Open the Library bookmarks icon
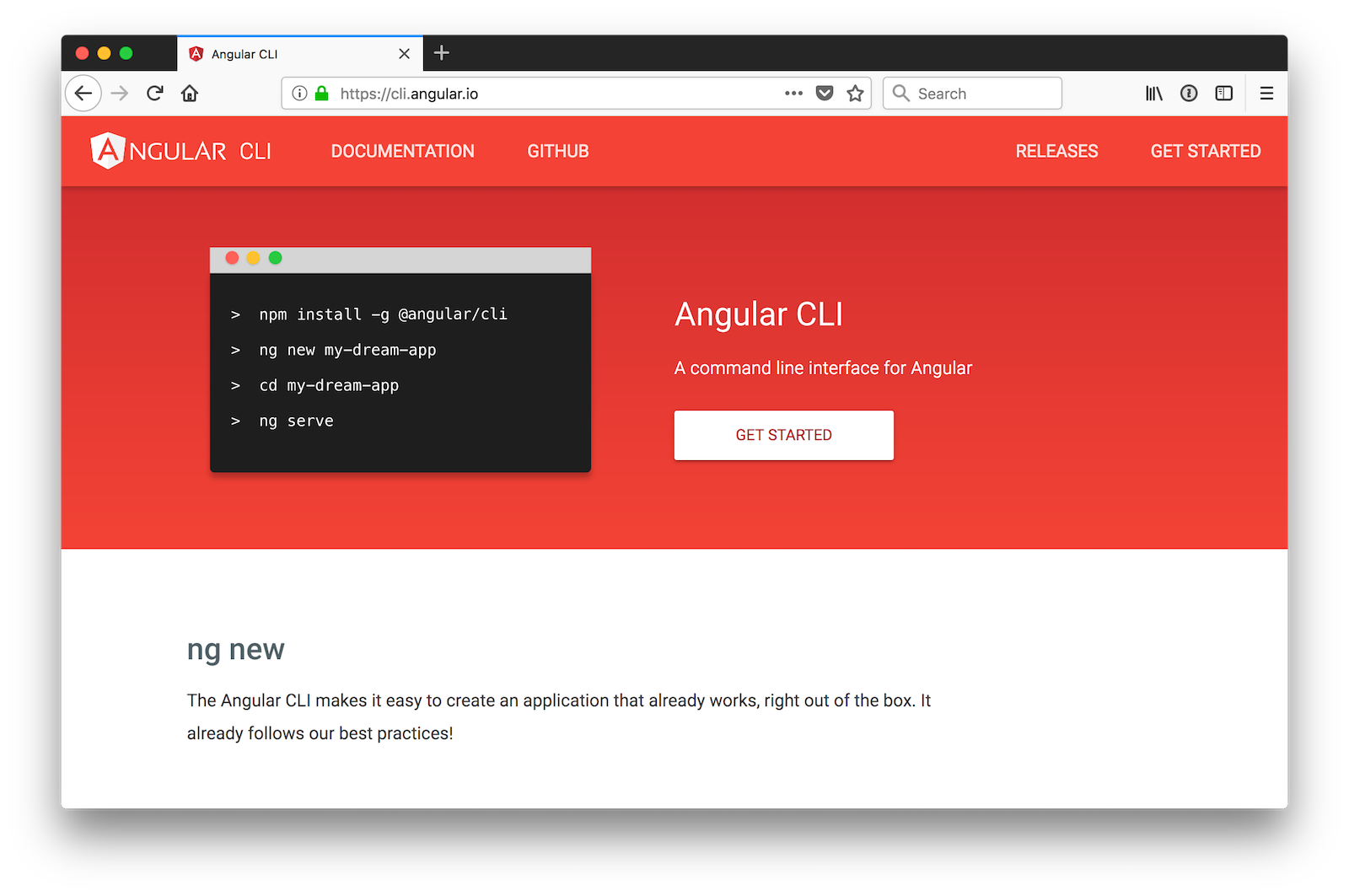This screenshot has height=896, width=1349. click(1153, 94)
